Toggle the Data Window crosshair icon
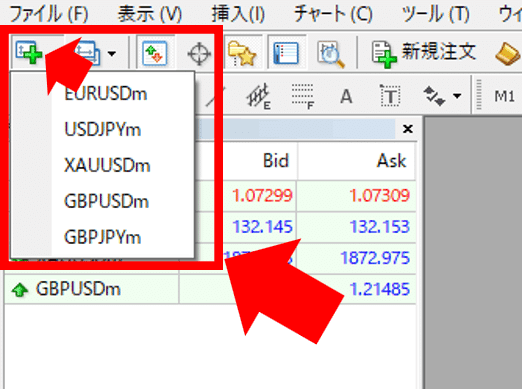The height and width of the screenshot is (389, 522). [x=199, y=53]
